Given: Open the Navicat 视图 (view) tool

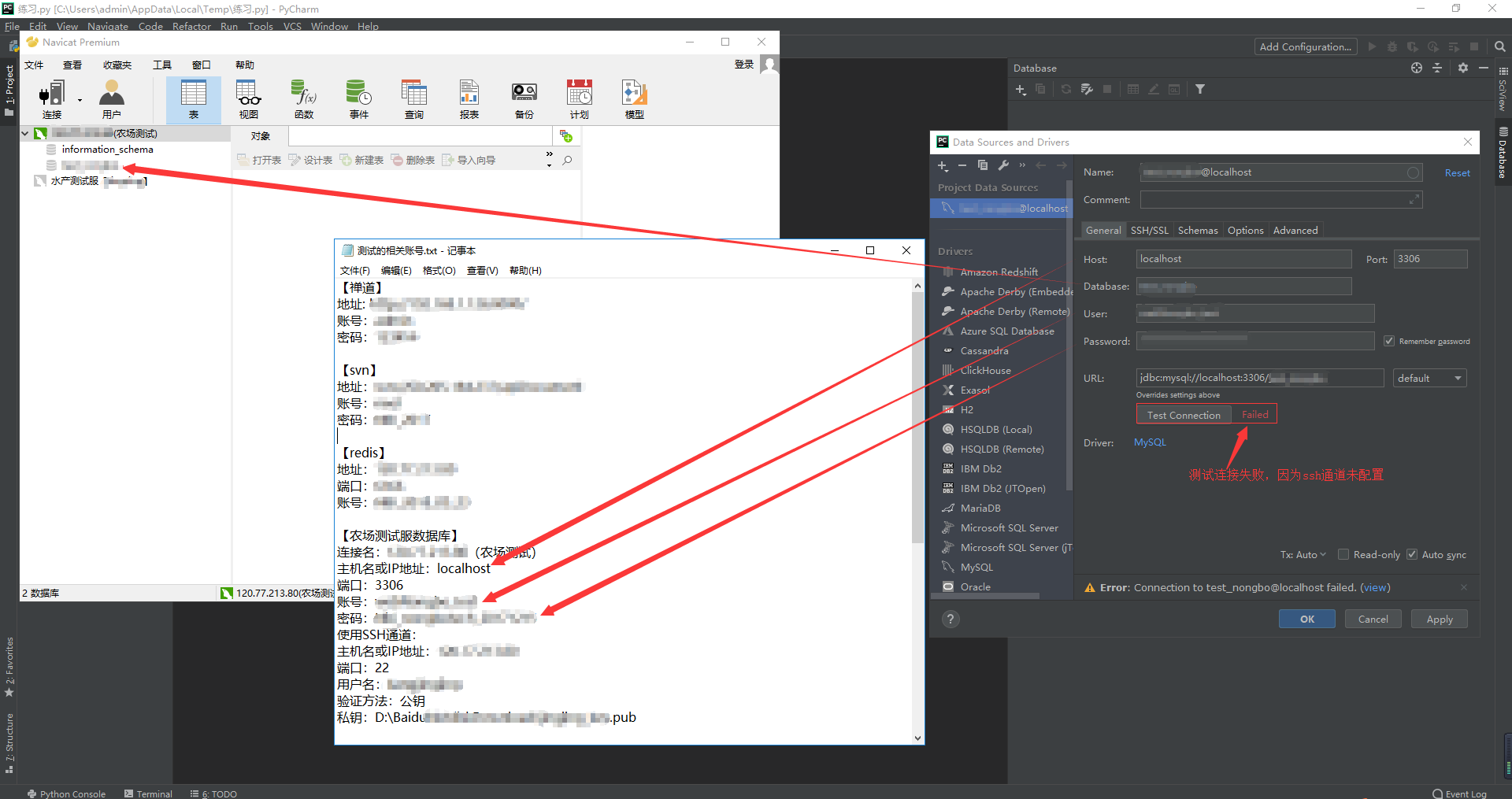Looking at the screenshot, I should 249,99.
